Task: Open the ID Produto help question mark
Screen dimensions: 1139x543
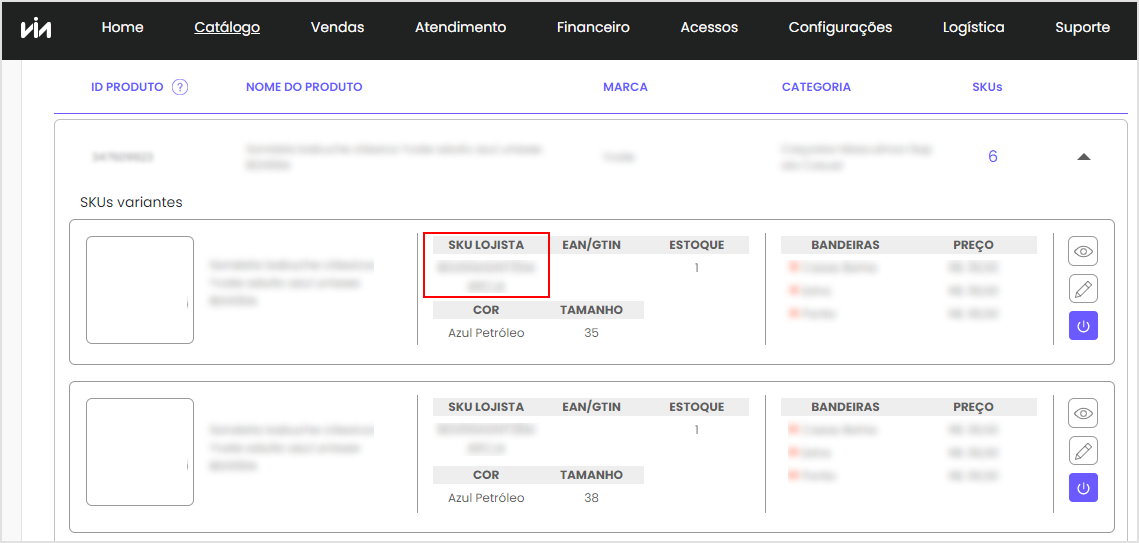Action: [x=180, y=87]
